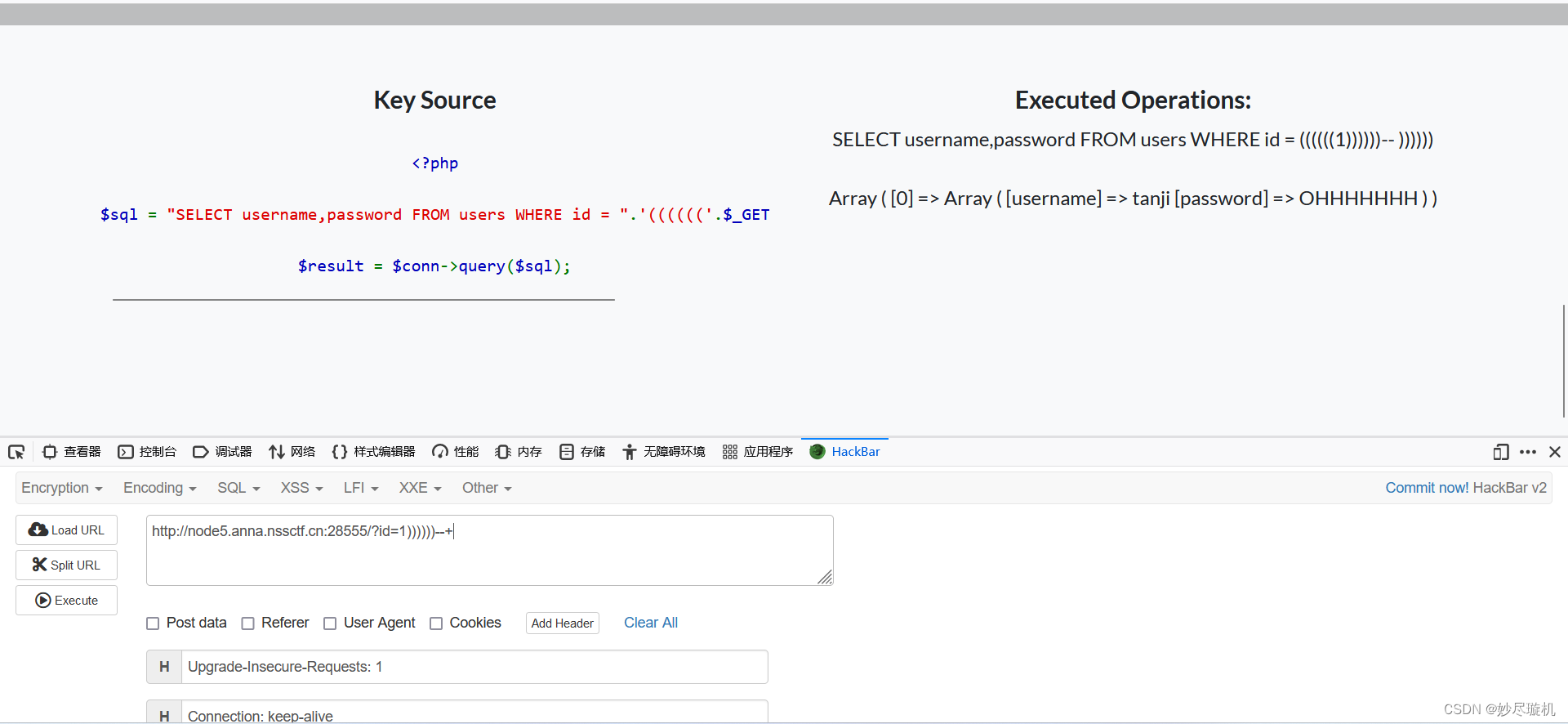Open the Memory (内存) tab

pyautogui.click(x=519, y=452)
